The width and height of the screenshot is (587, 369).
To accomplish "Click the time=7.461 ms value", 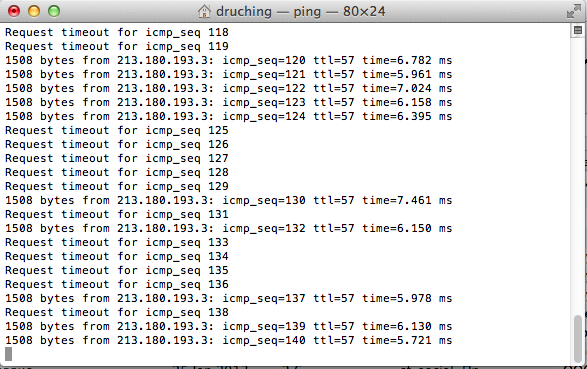I will point(407,200).
